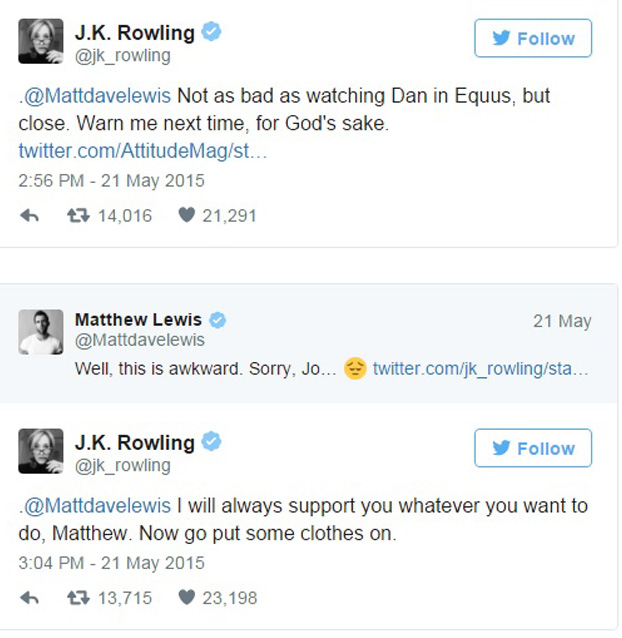
Task: Like the tweet with 23,198 likes
Action: tap(186, 598)
